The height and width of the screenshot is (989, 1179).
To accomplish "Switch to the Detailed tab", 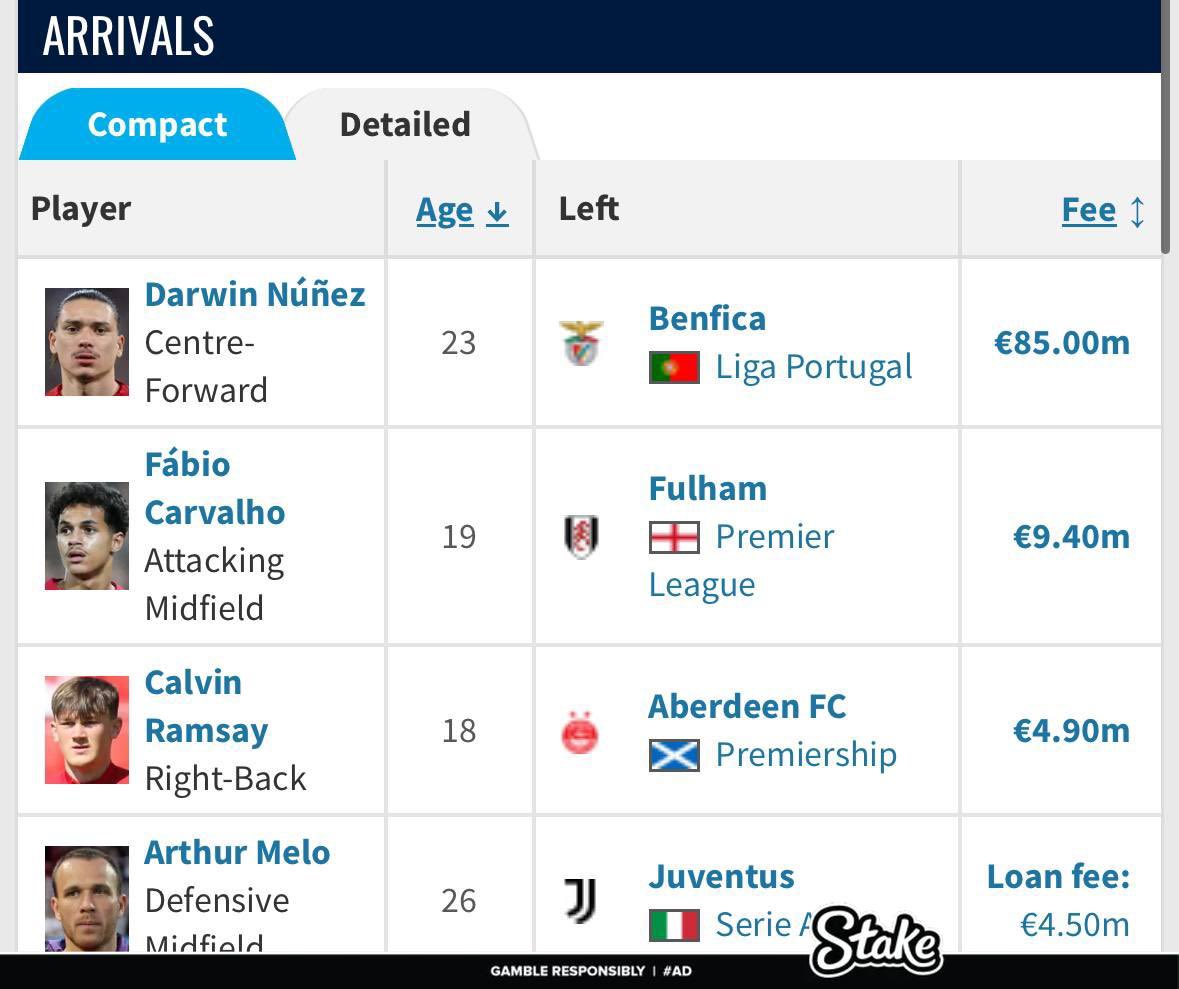I will point(405,124).
